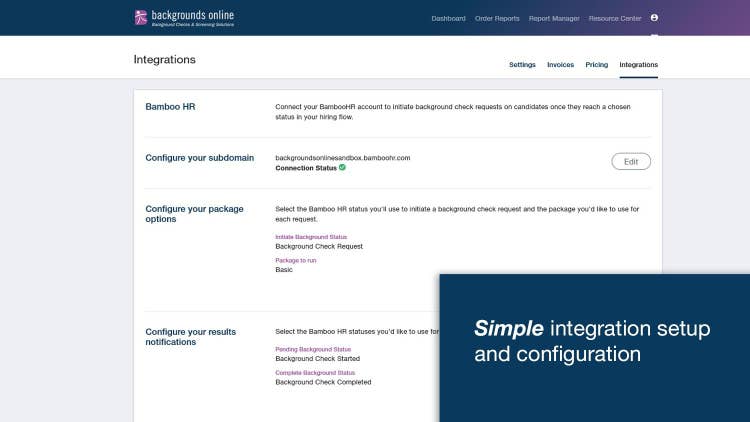Click the Edit subdomain button
Screen dimensions: 750x422
[631, 161]
